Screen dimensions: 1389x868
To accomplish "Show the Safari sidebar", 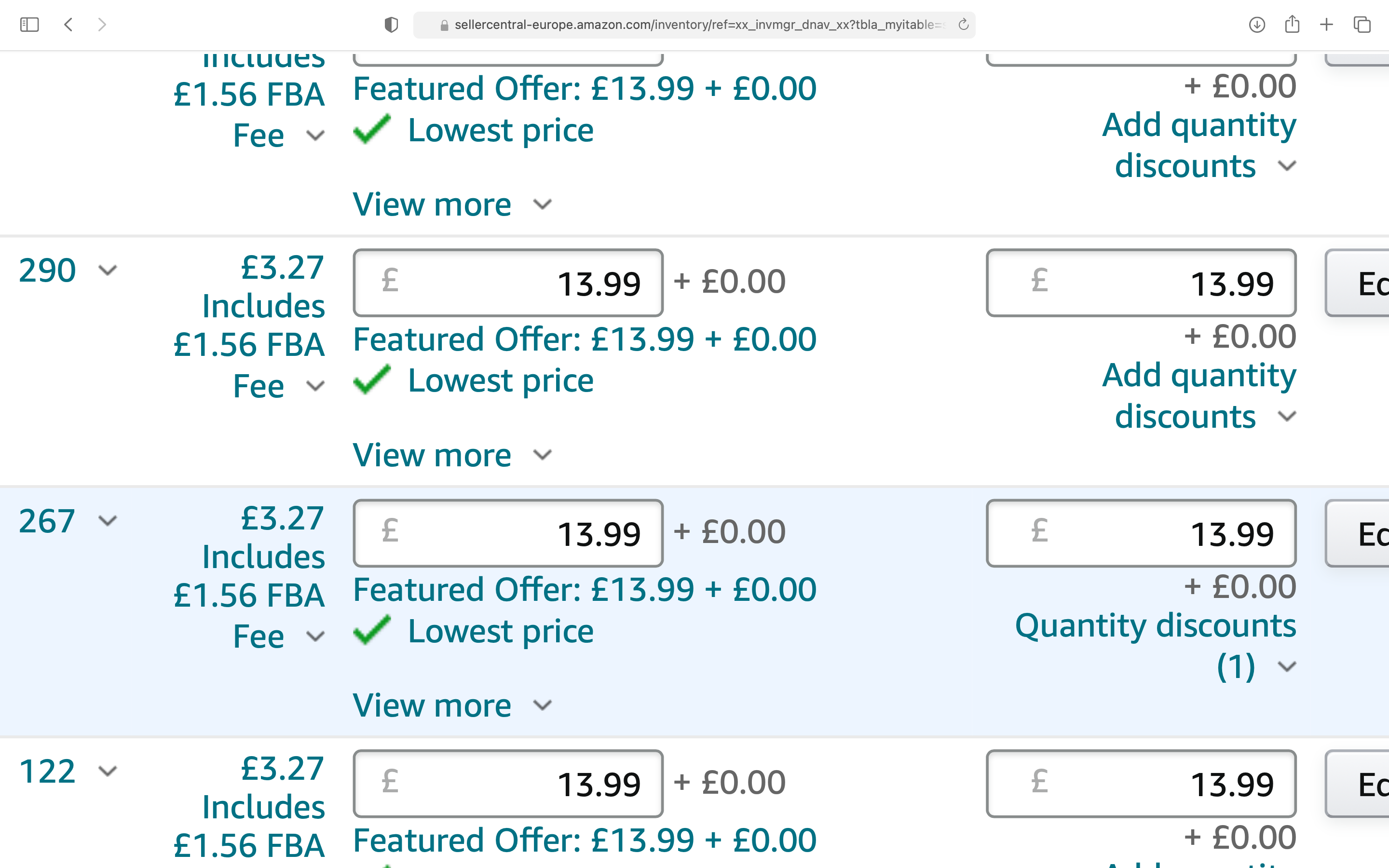I will pos(29,25).
